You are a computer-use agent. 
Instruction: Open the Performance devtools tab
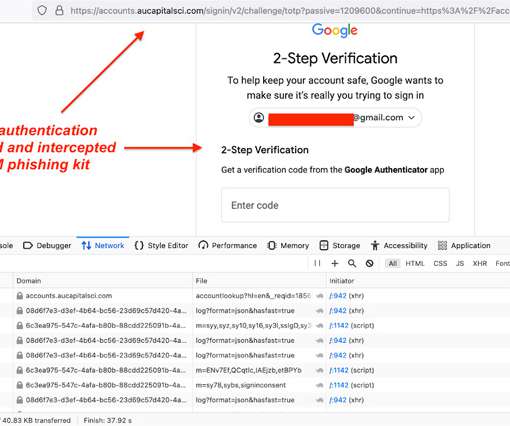click(x=228, y=246)
